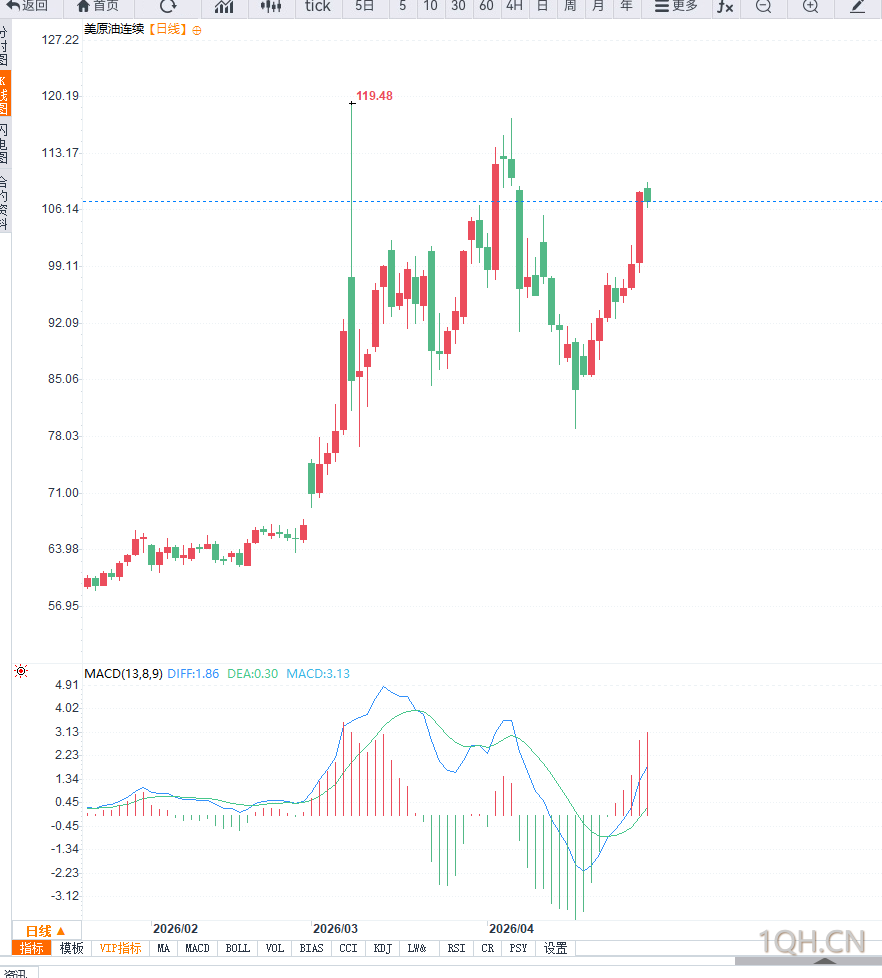Select the candlestick chart icon
Viewport: 882px width, 978px height.
(271, 6)
